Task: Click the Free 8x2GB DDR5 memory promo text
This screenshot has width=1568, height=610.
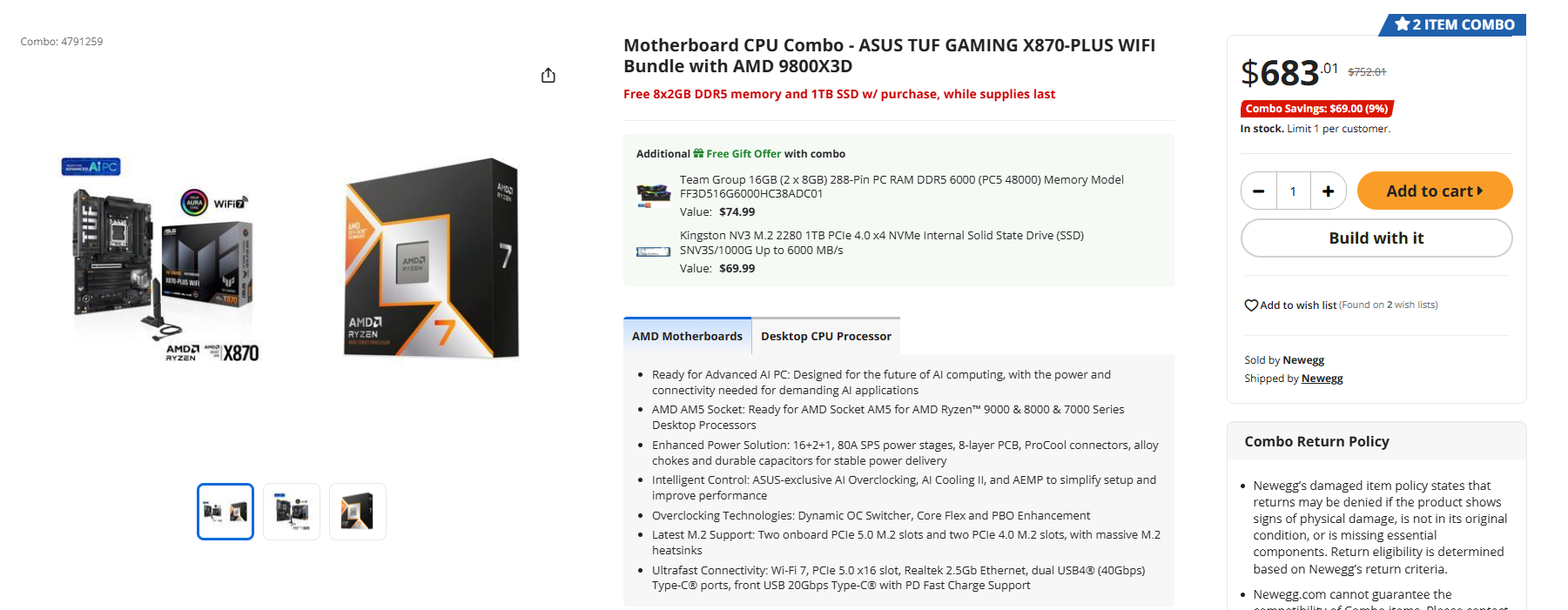Action: 838,94
